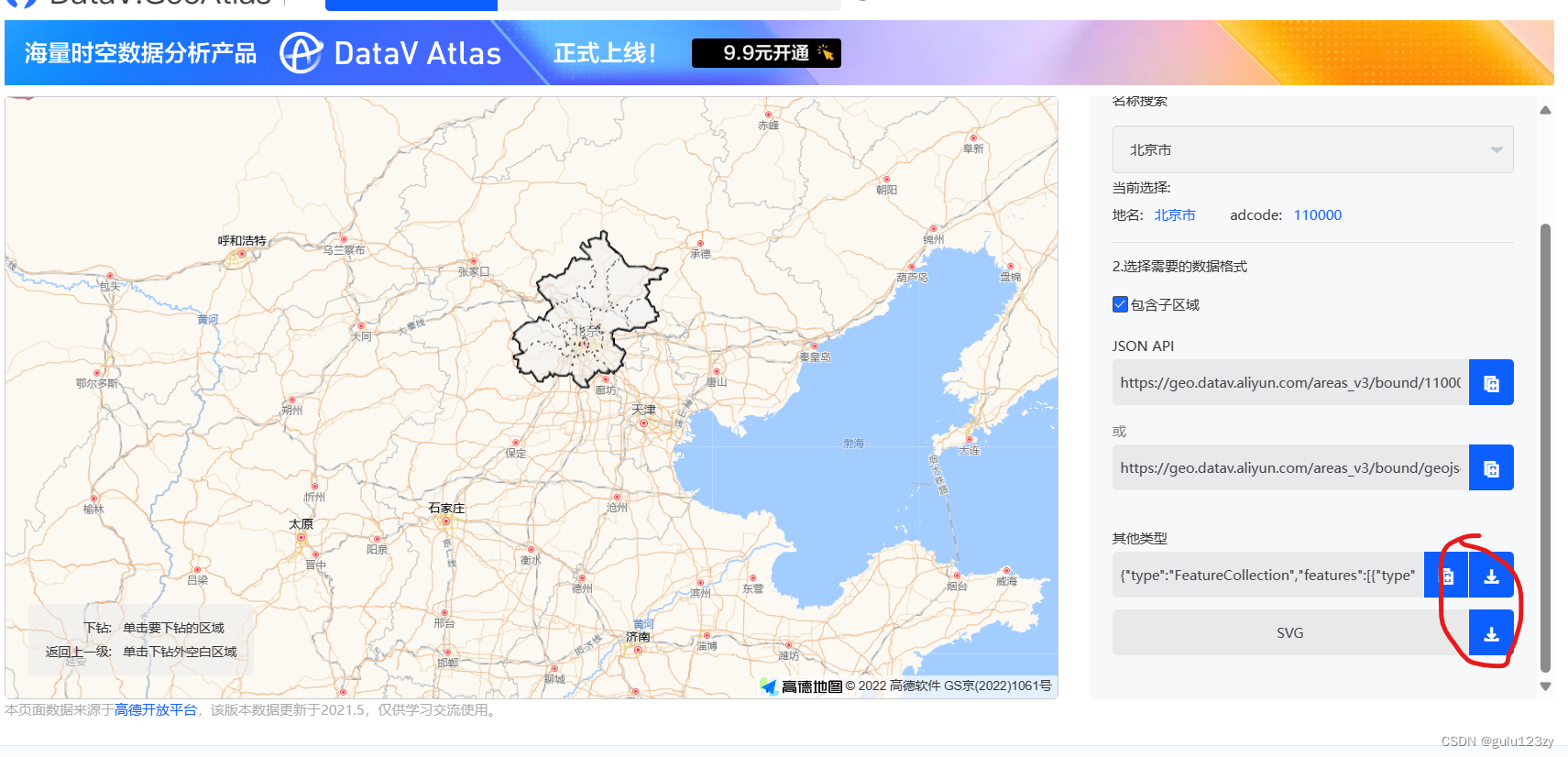The width and height of the screenshot is (1568, 757).
Task: Click the 正式上线! banner text
Action: click(x=605, y=53)
